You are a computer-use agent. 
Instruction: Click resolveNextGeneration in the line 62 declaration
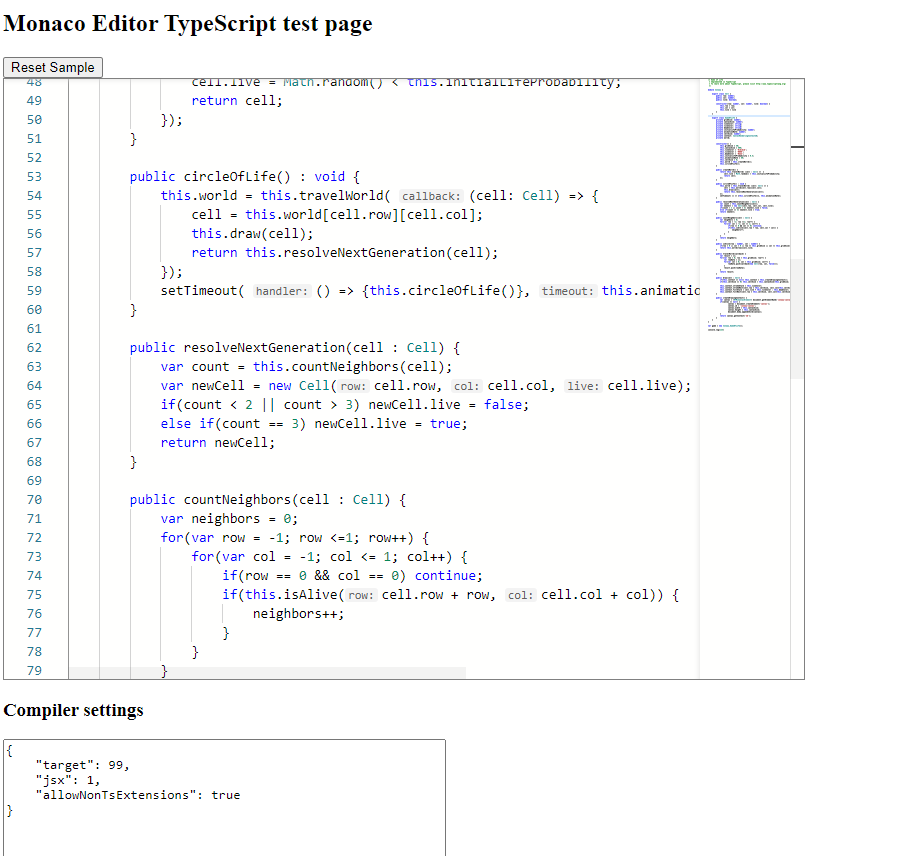[x=264, y=348]
